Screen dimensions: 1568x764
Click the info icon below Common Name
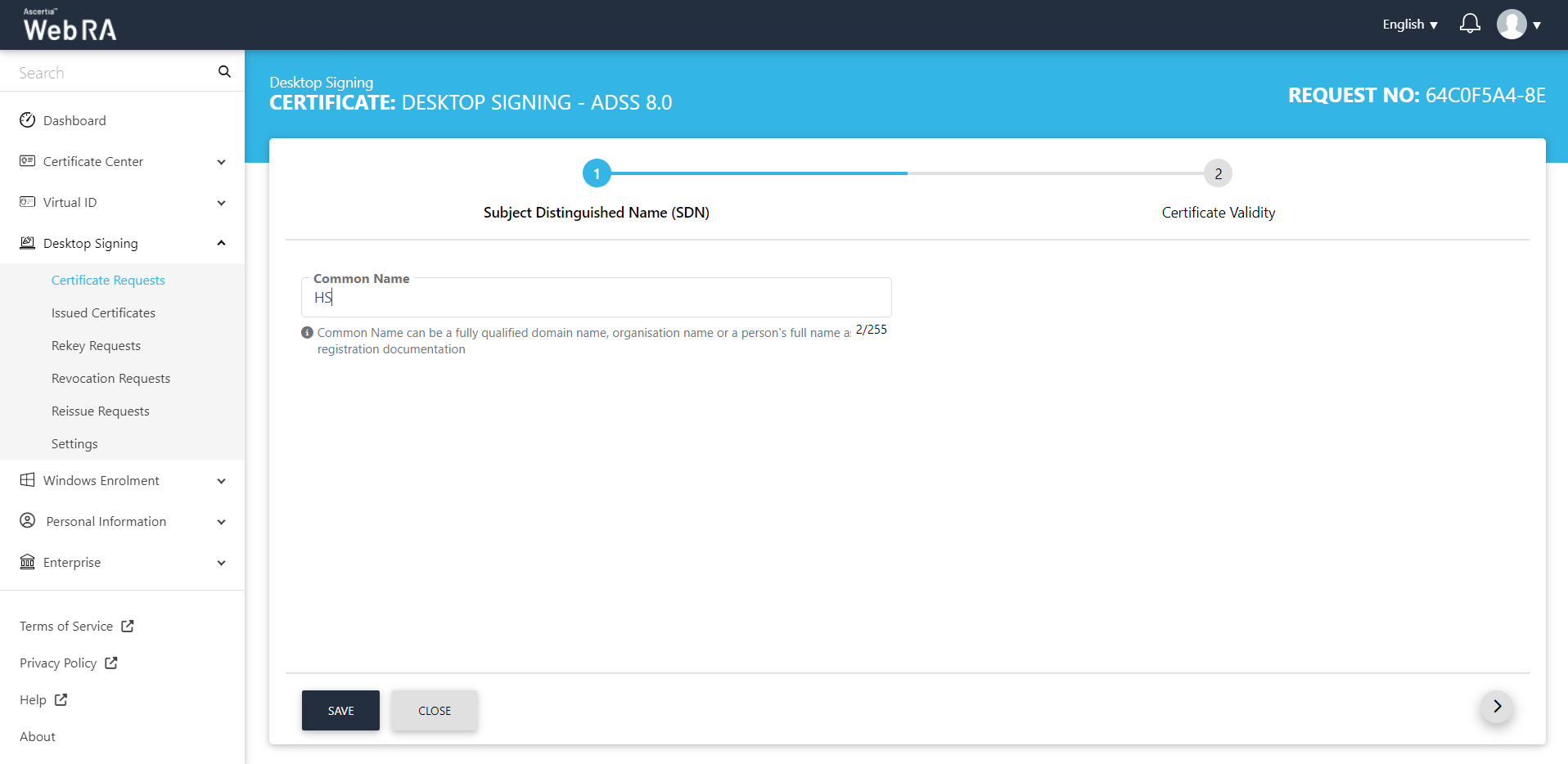click(308, 333)
